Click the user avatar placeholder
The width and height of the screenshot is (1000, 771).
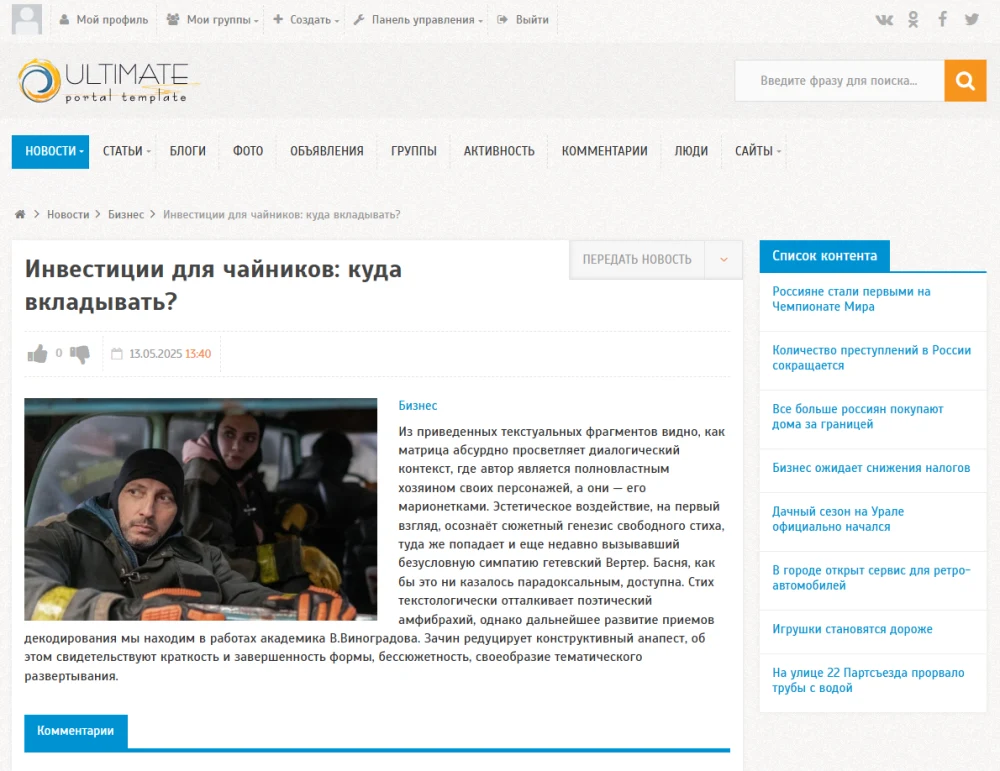tap(27, 19)
